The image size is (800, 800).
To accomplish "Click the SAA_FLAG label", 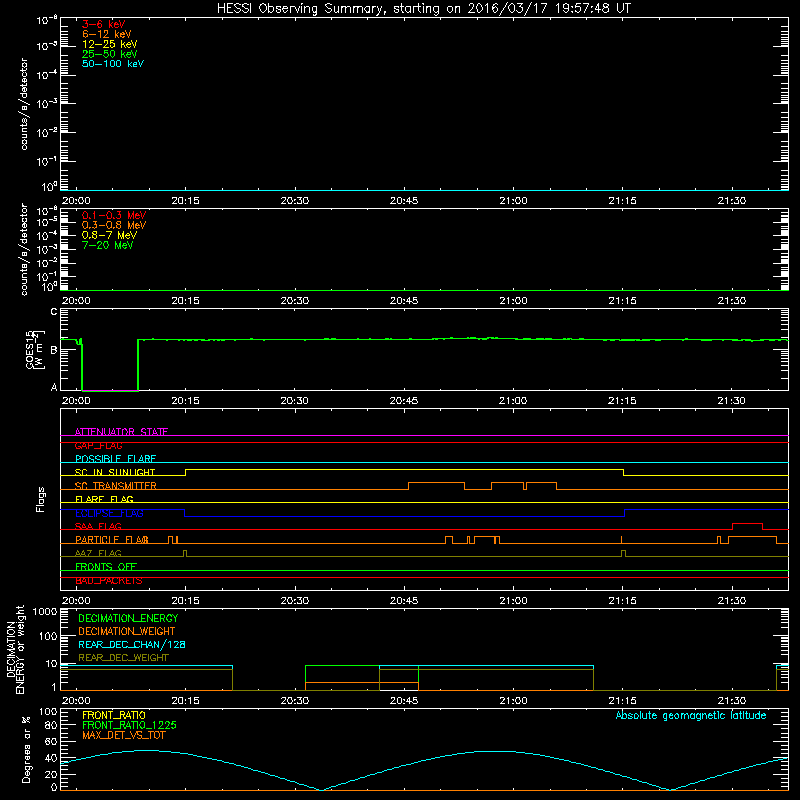I will 98,526.
